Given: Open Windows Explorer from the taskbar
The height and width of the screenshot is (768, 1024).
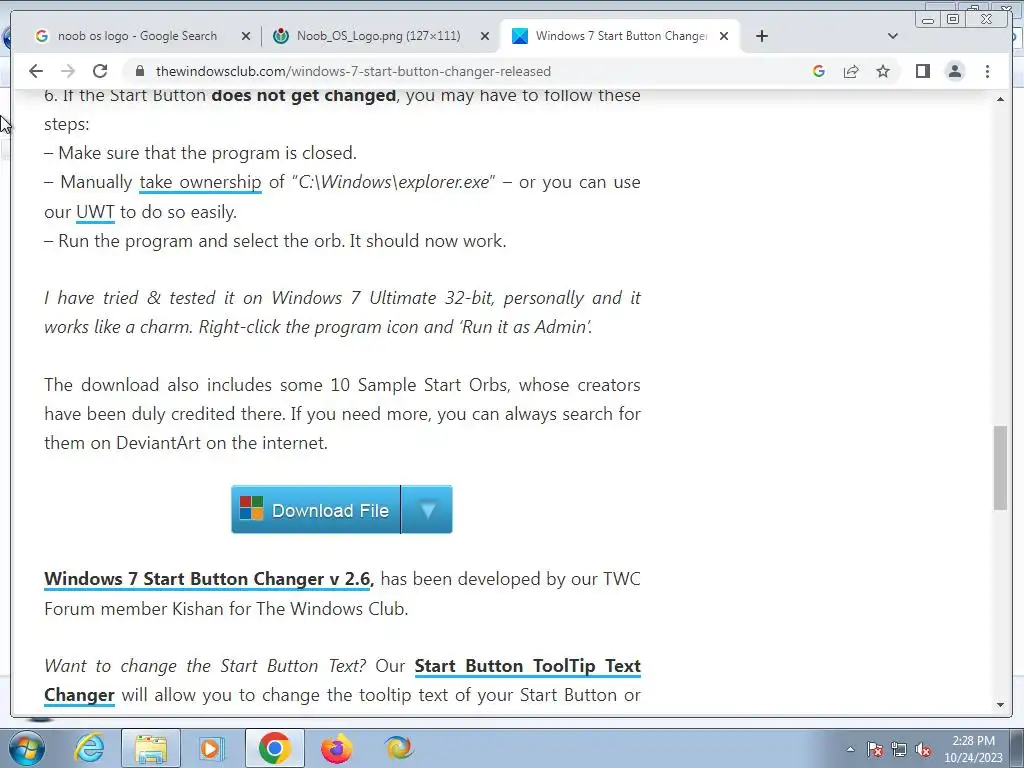Looking at the screenshot, I should coord(151,748).
